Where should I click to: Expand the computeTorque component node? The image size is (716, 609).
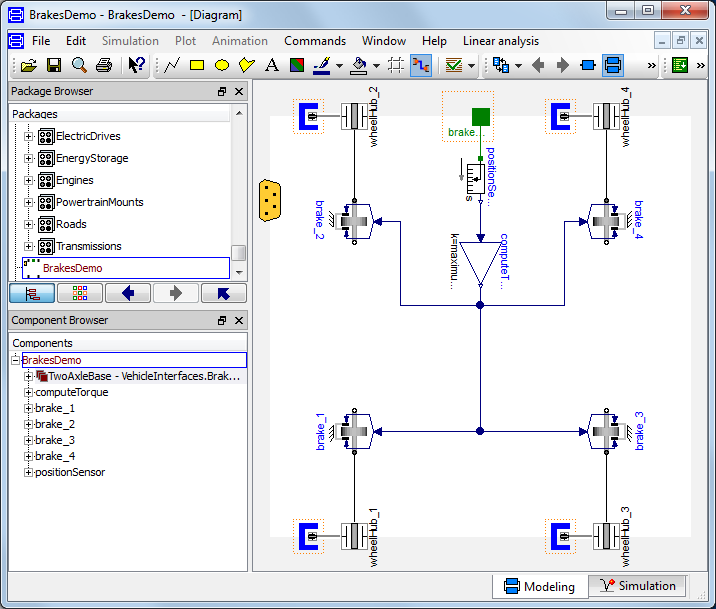pos(28,392)
